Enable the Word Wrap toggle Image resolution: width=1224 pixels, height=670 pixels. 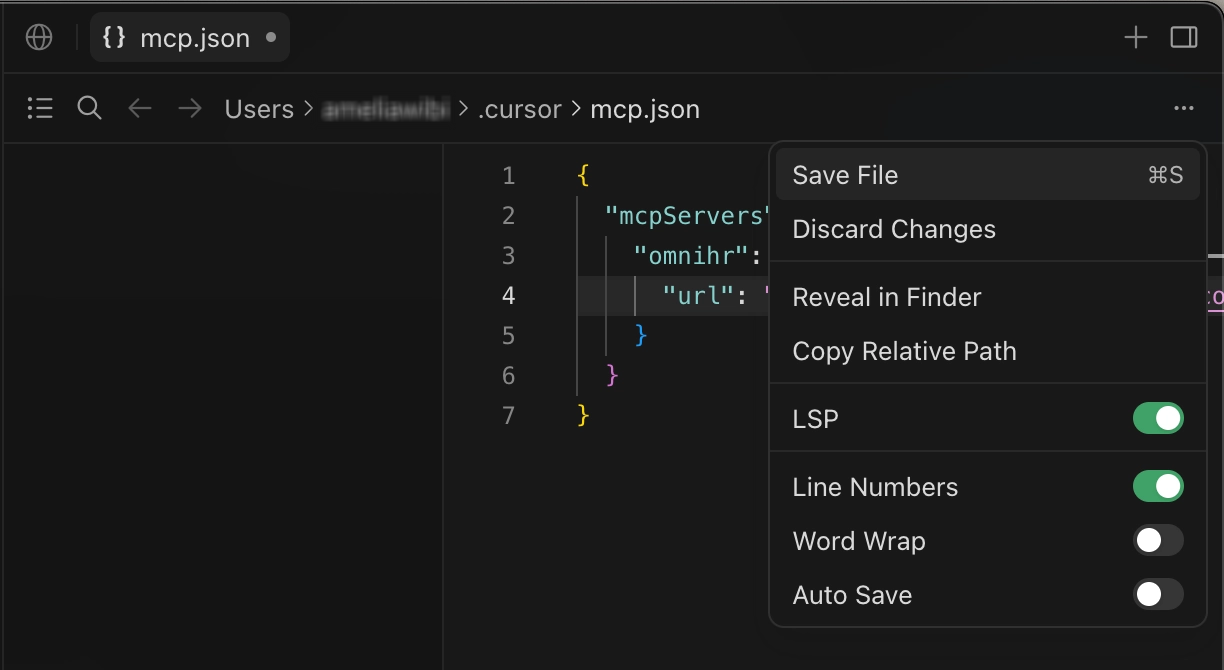1158,541
